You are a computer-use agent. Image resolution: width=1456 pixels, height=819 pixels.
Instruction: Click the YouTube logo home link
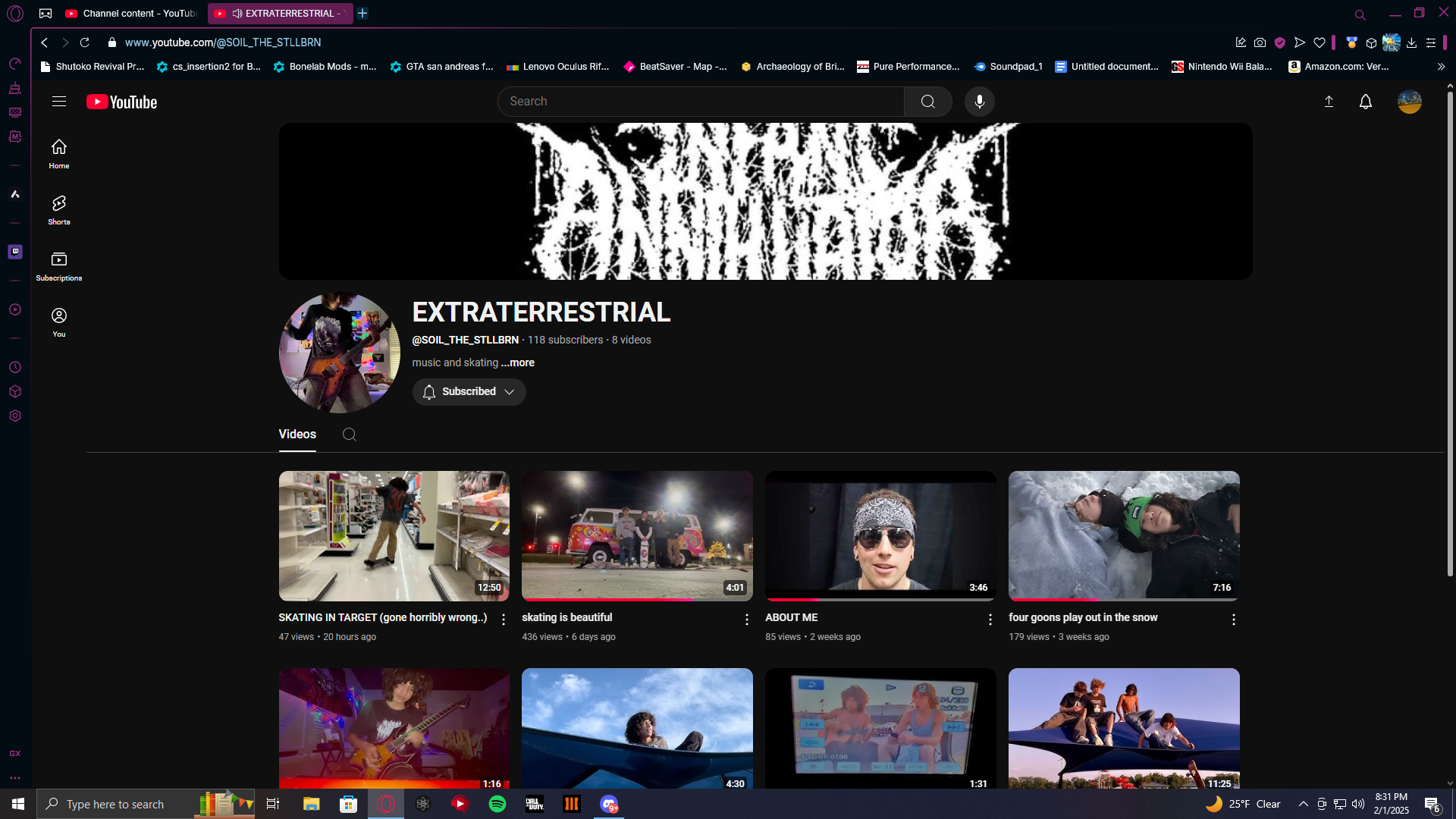pos(121,102)
